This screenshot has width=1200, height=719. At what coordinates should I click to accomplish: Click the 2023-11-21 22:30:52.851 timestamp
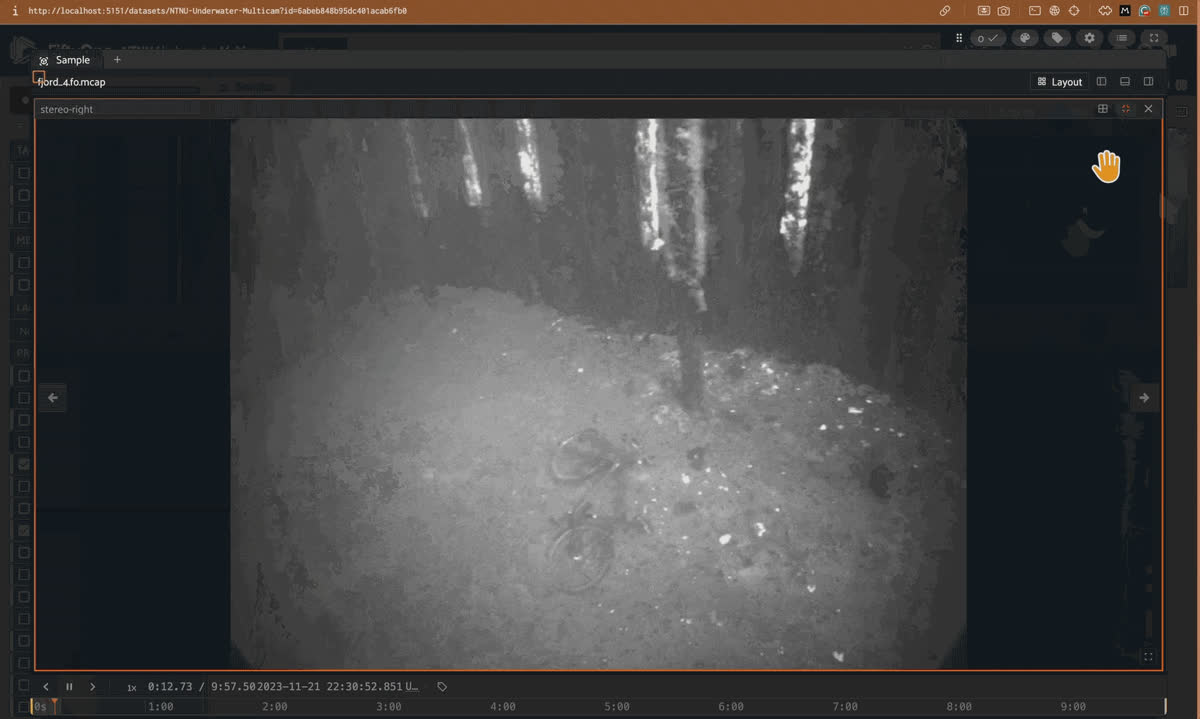(x=329, y=687)
